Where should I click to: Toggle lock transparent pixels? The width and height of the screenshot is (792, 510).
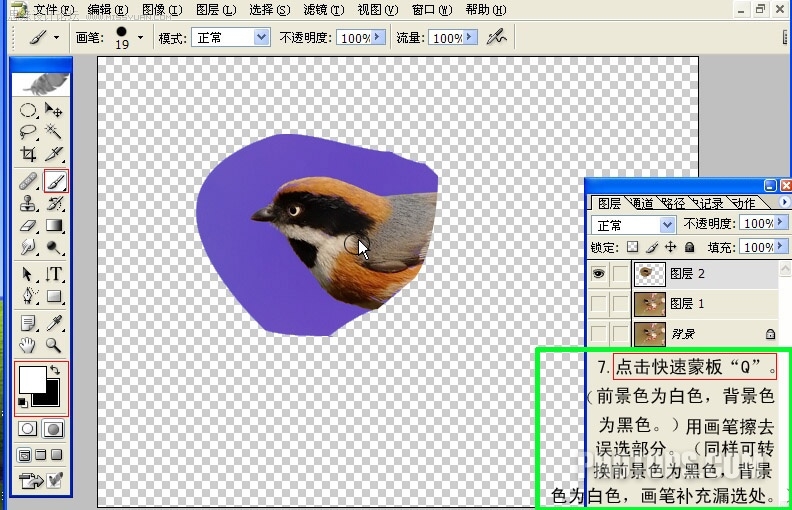click(x=632, y=247)
